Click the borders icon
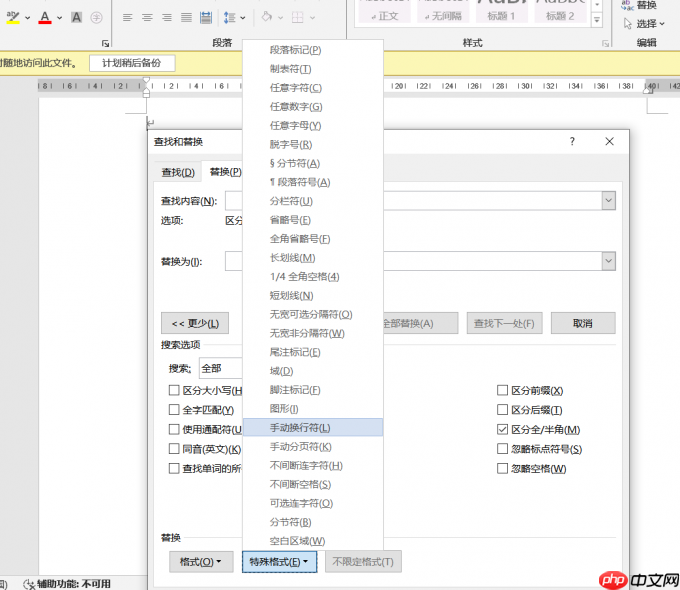This screenshot has height=590, width=680. point(298,17)
